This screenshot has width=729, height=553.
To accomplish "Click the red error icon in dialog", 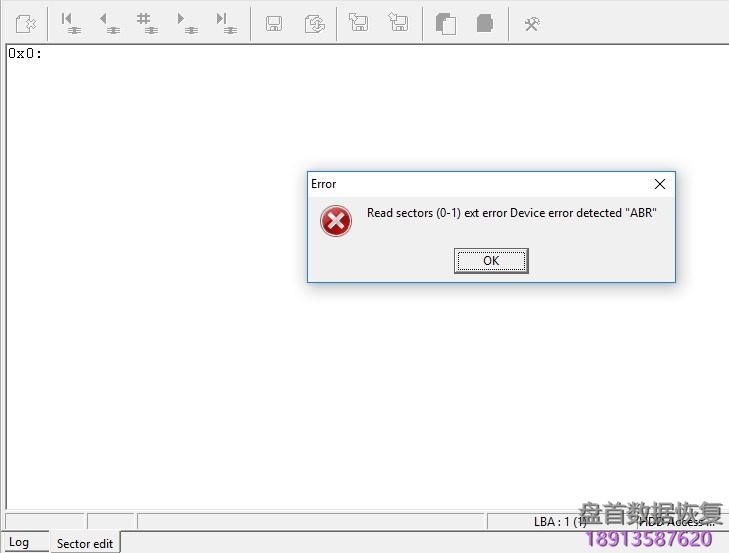I will (336, 221).
